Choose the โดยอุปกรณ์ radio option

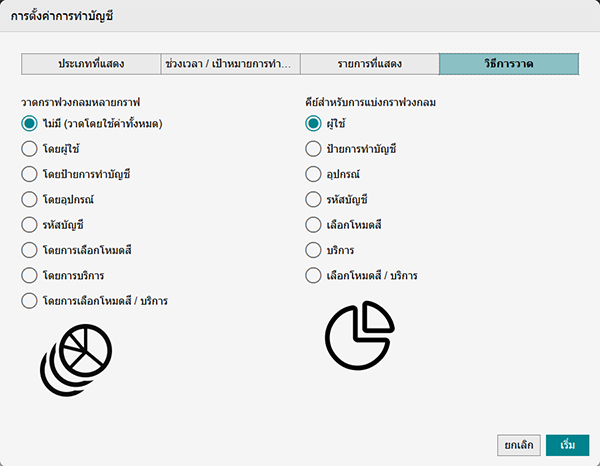[x=29, y=200]
